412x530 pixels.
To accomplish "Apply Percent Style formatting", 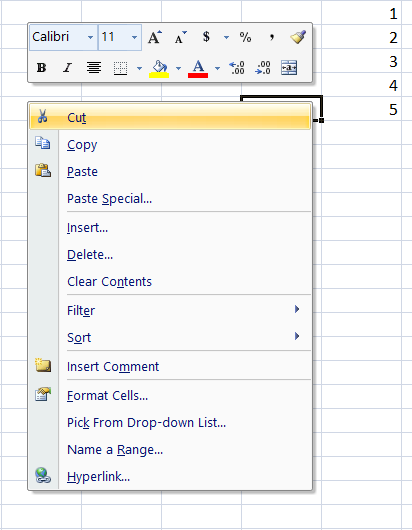I will tap(245, 37).
